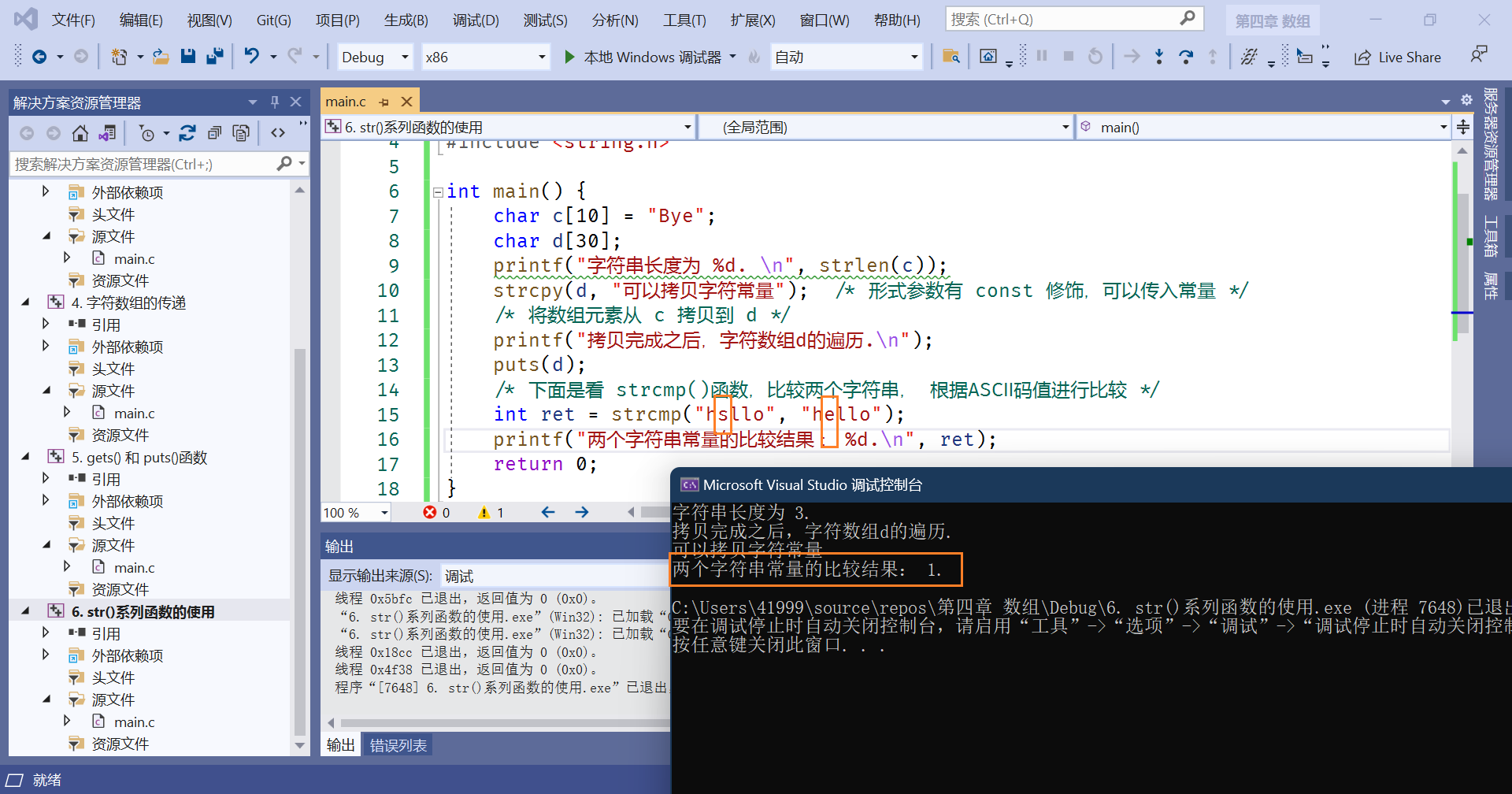The image size is (1512, 794).
Task: Pin the Solution Explorer panel
Action: pos(275,102)
